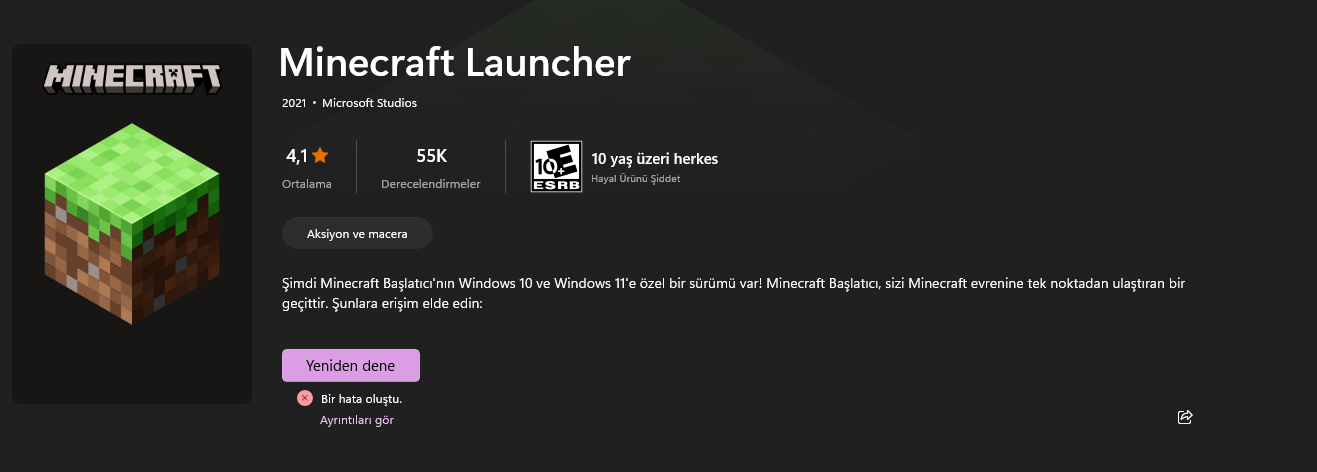Click the ESRB 10+ rating badge
Screen dimensions: 1317x472
click(x=556, y=166)
